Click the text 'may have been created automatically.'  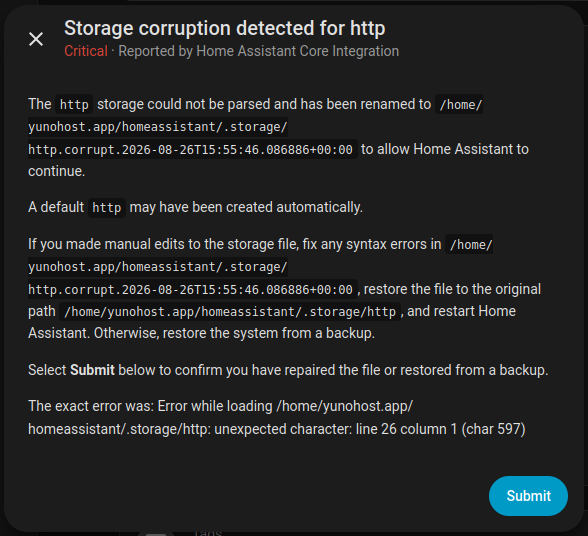[x=246, y=207]
